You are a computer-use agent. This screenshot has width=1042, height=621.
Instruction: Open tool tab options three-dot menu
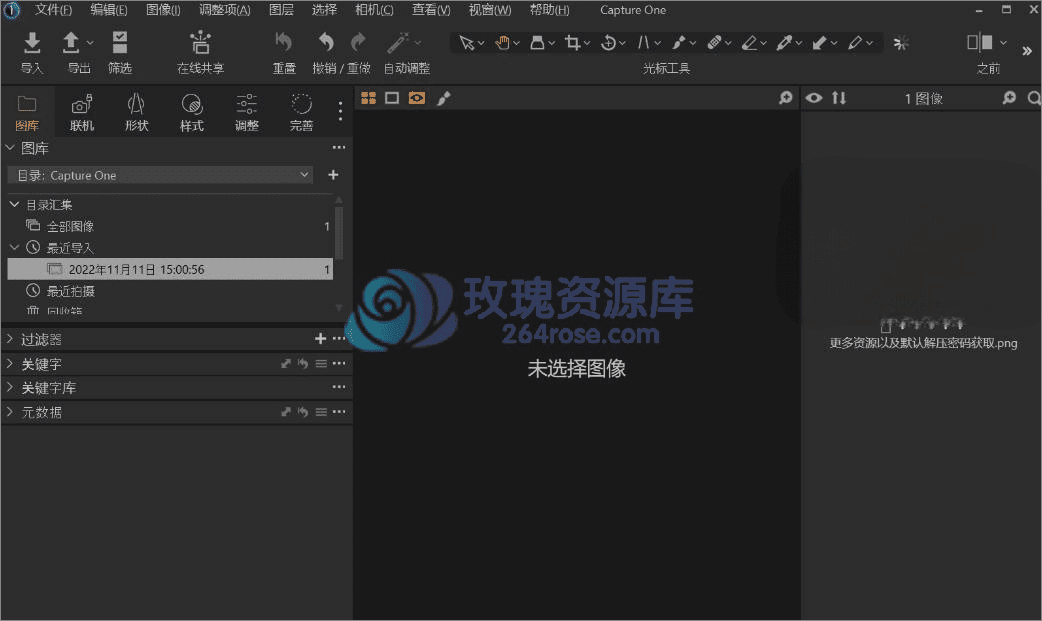coord(340,111)
